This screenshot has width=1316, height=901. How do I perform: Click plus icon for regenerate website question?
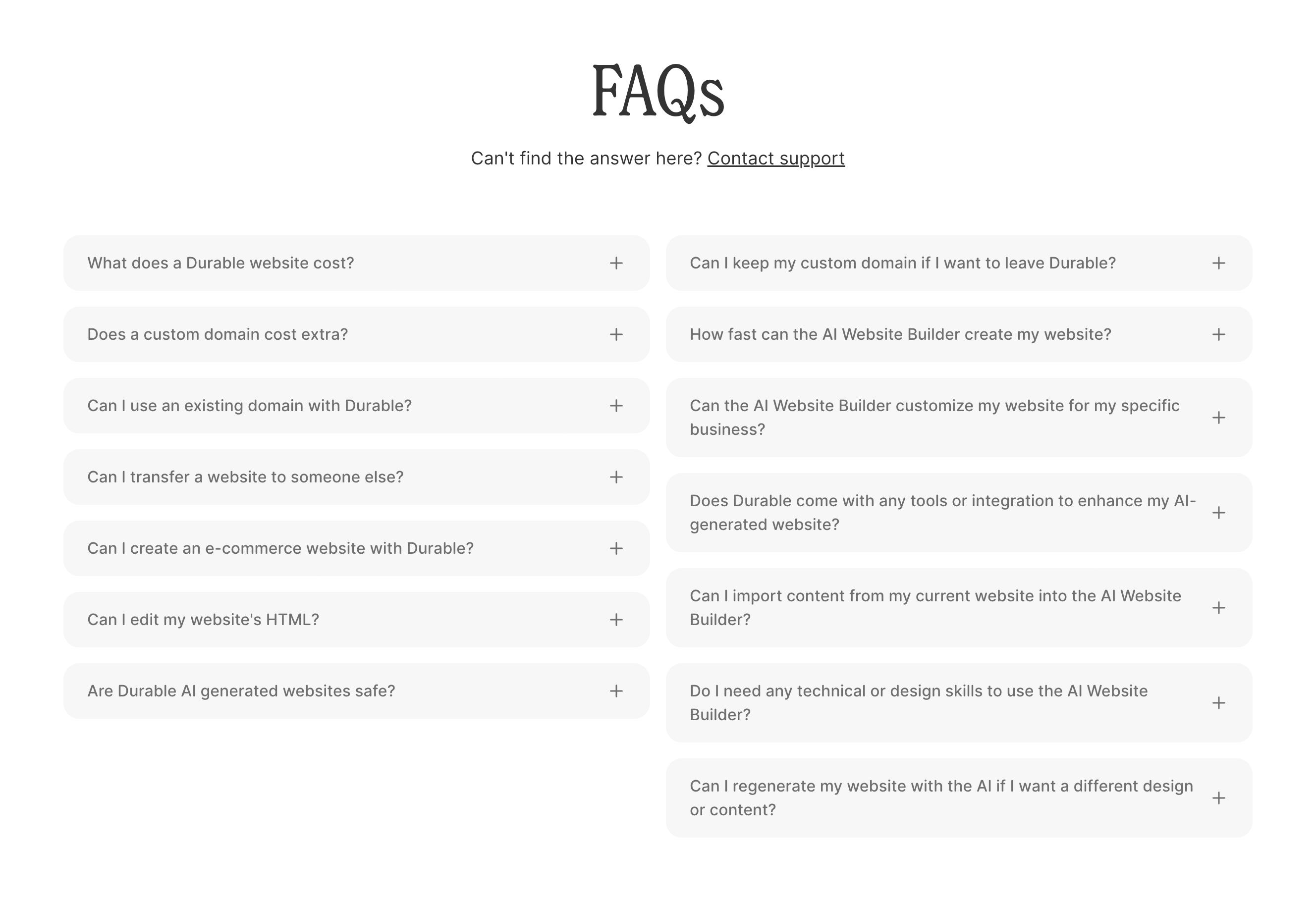coord(1218,798)
